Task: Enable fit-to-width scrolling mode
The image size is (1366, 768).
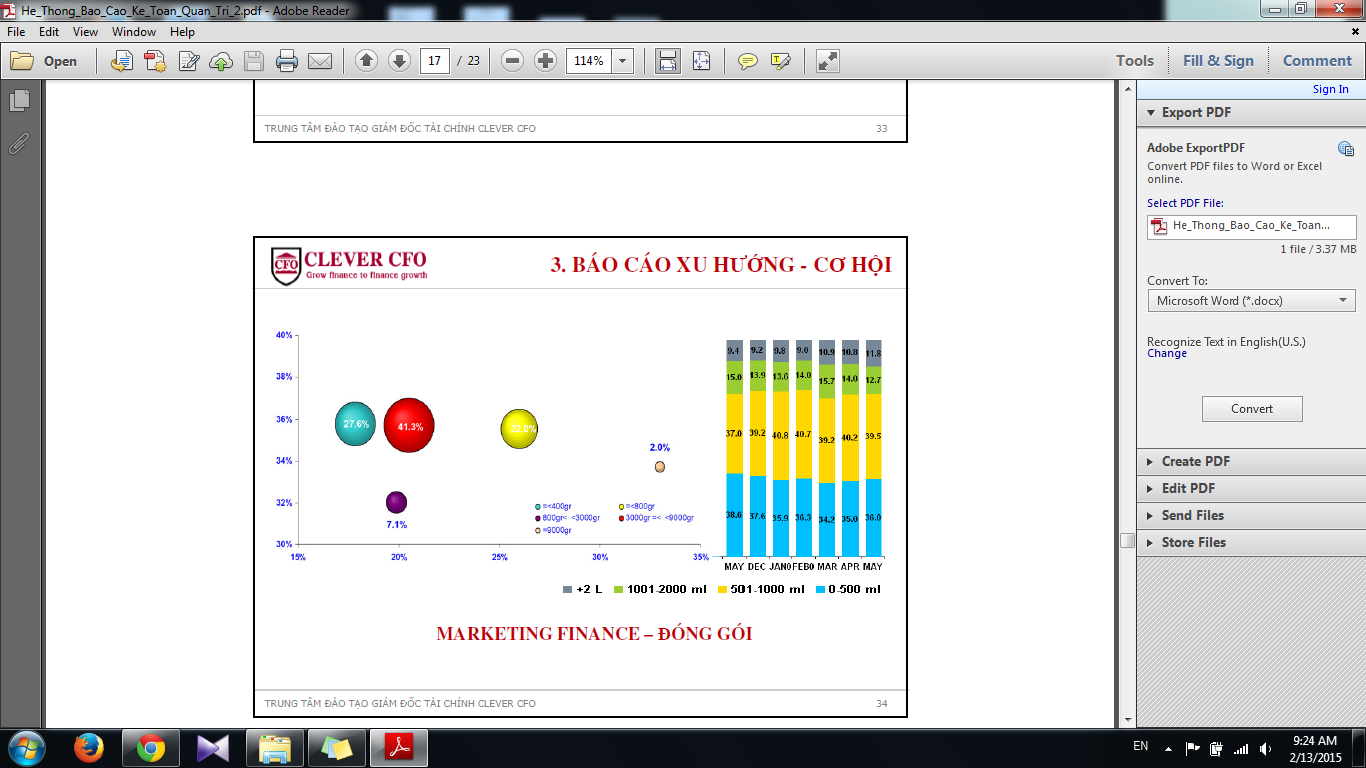Action: pyautogui.click(x=667, y=61)
